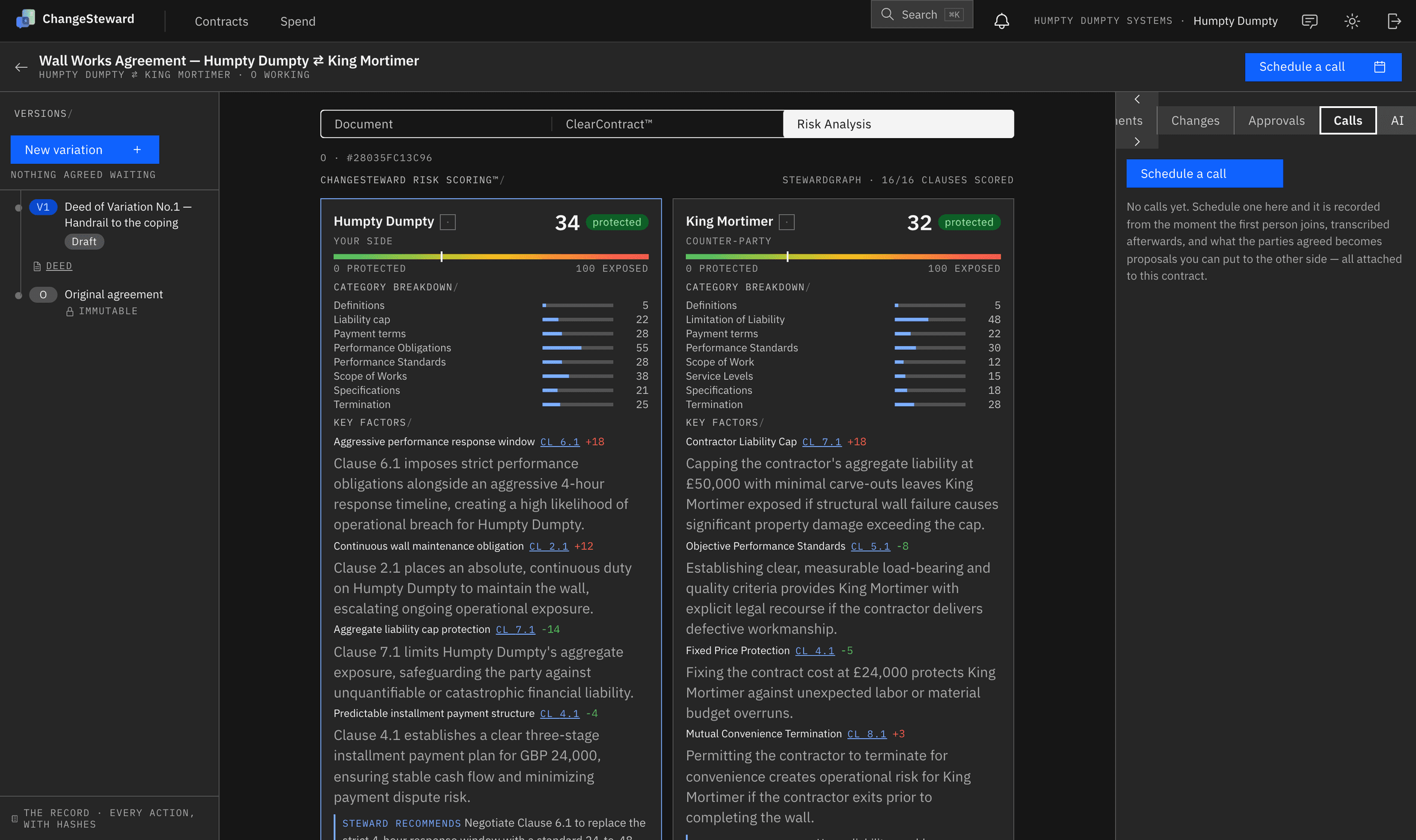Toggle light/dark theme sun icon

click(1352, 21)
